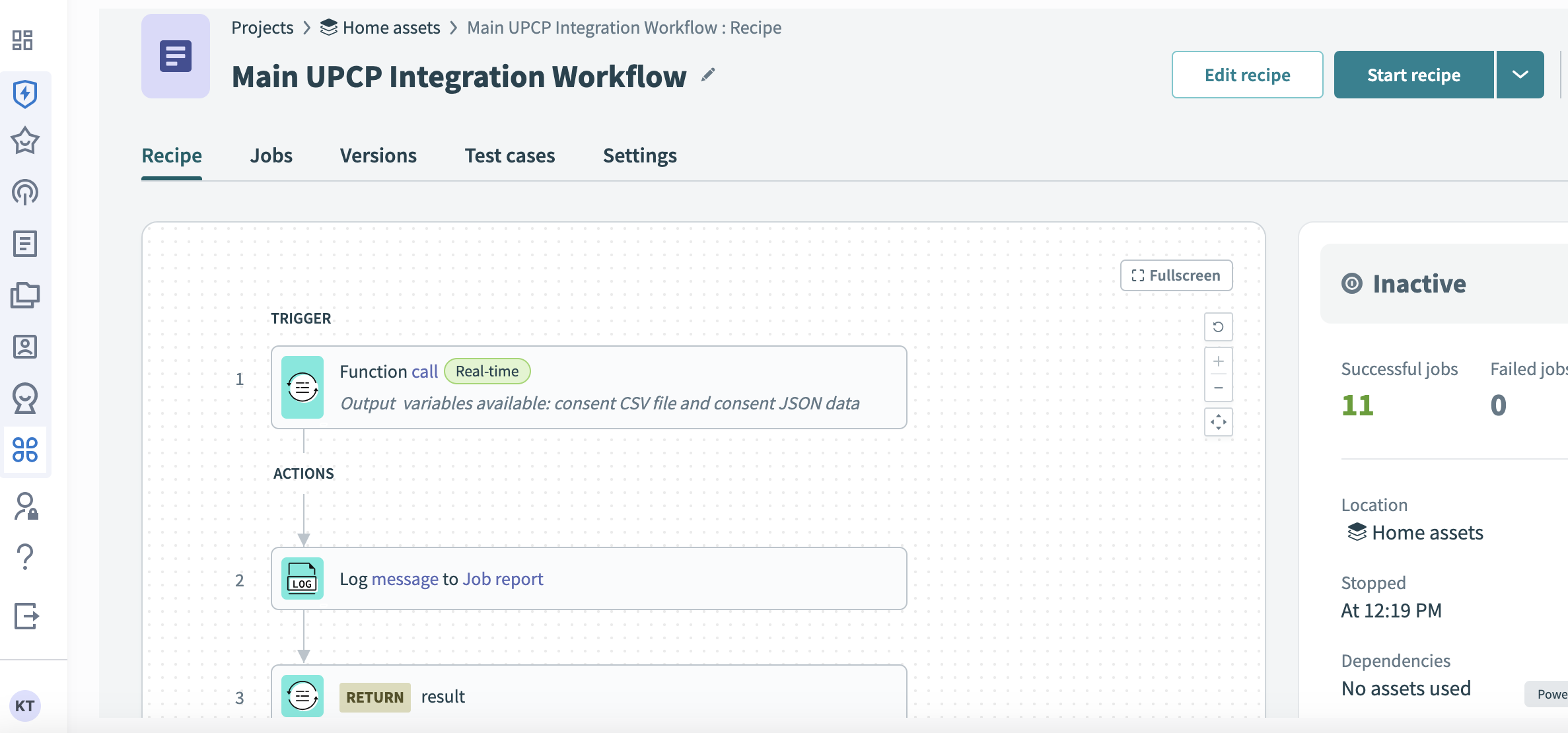Click the logout arrow icon in sidebar
1568x733 pixels.
tap(26, 616)
